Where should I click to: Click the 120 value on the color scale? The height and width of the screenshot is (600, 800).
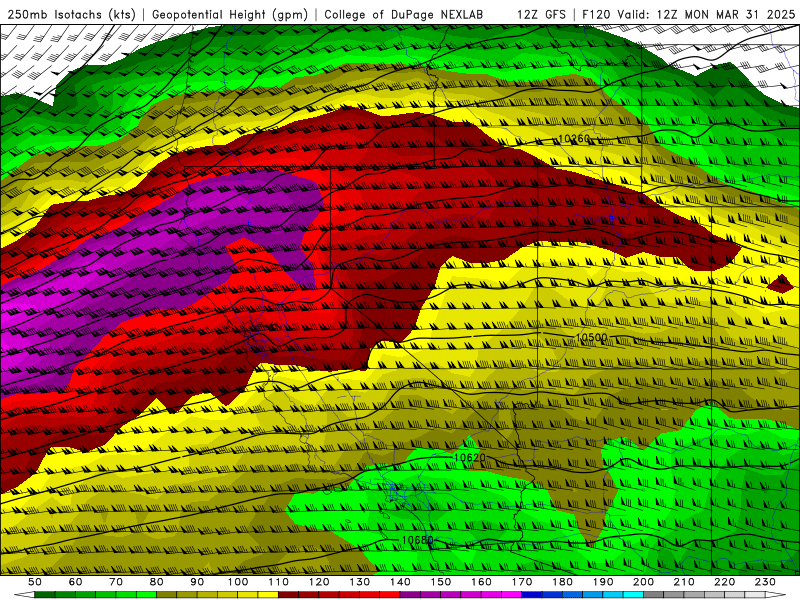(x=319, y=582)
